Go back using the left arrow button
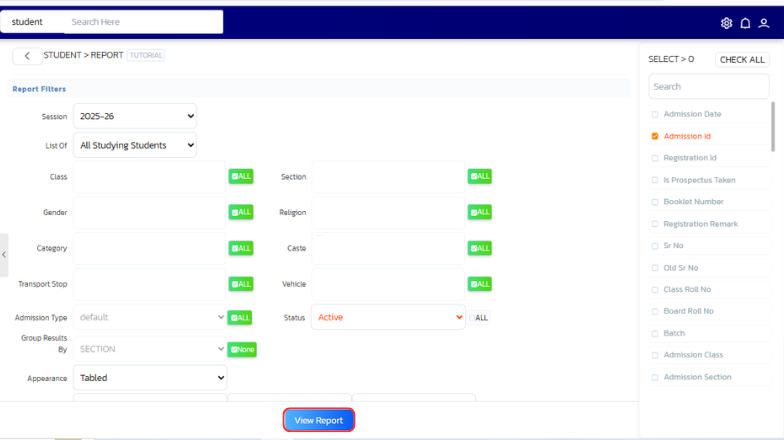This screenshot has width=784, height=440. 27,56
